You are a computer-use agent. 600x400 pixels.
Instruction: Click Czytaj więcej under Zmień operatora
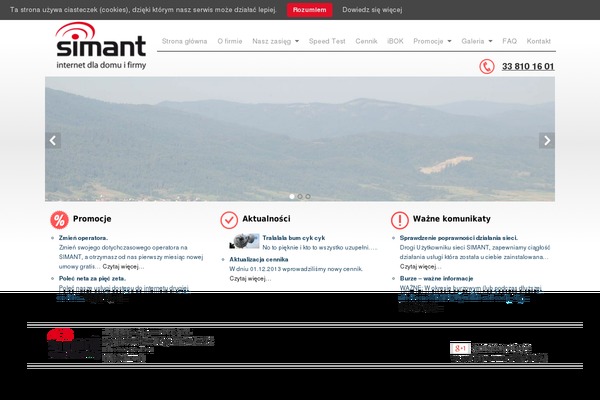pos(123,266)
